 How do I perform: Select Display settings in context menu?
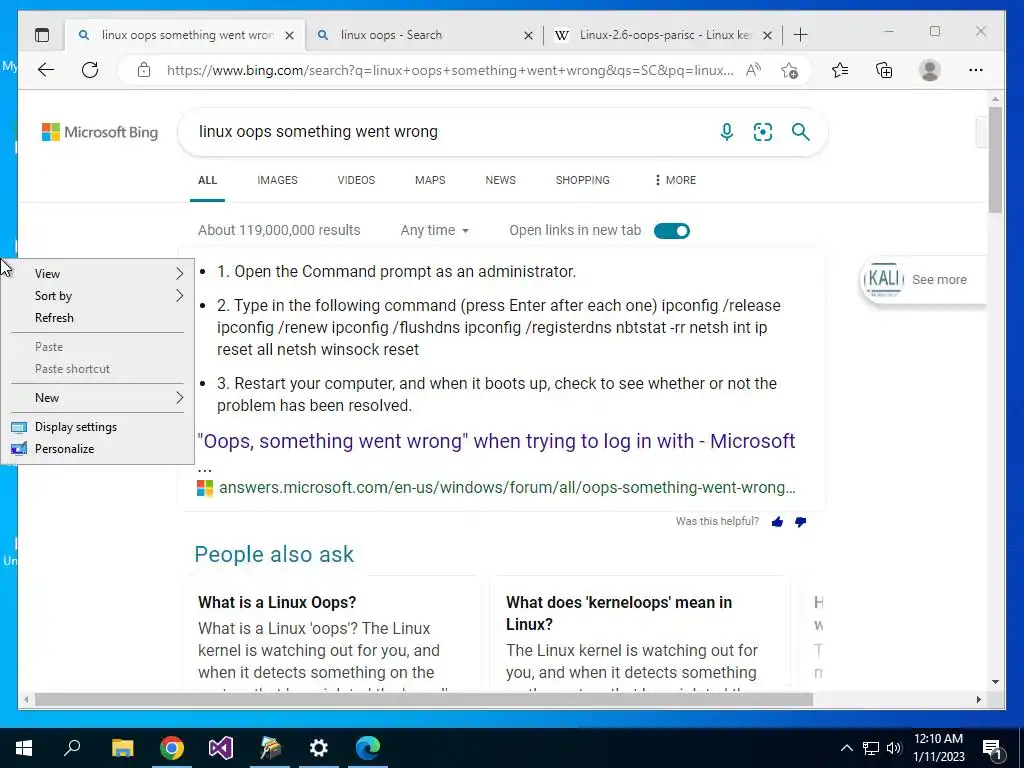tap(98, 426)
